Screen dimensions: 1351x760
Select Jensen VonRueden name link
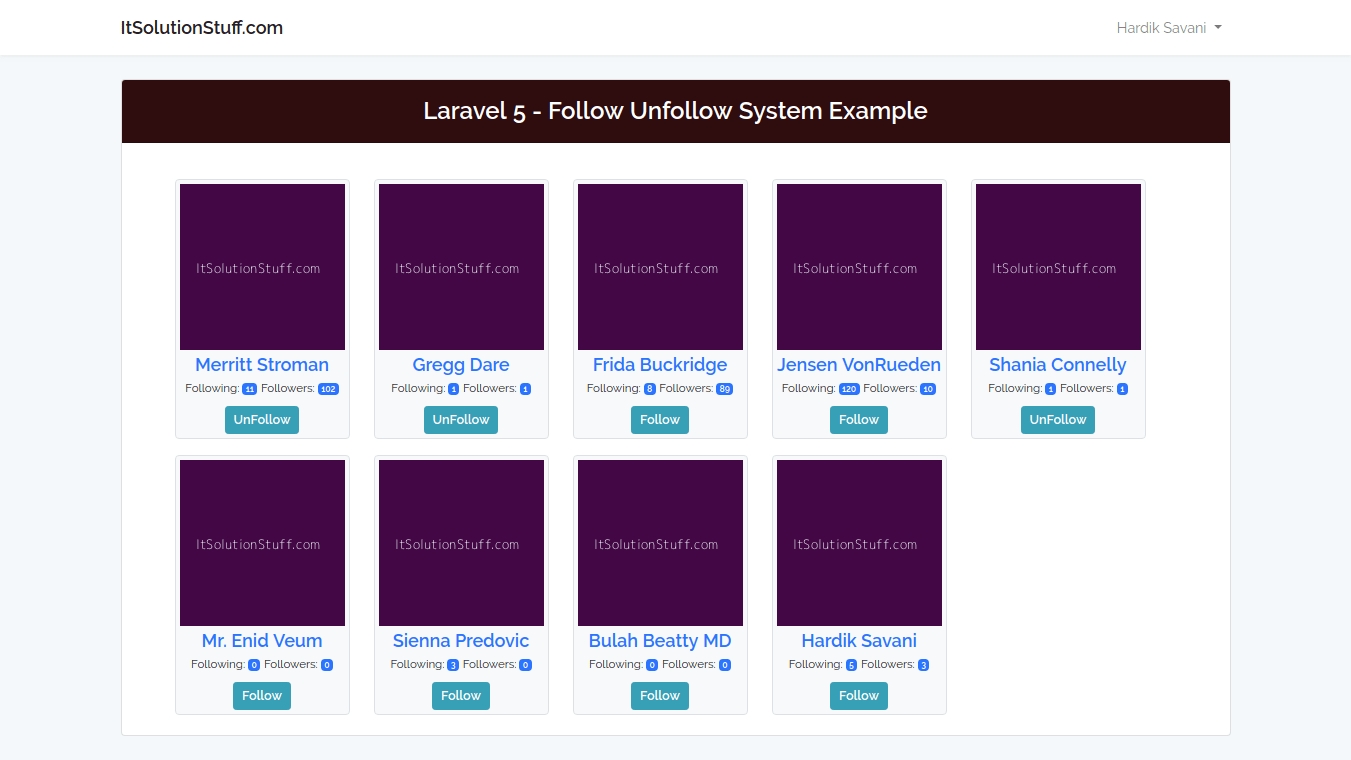[859, 365]
